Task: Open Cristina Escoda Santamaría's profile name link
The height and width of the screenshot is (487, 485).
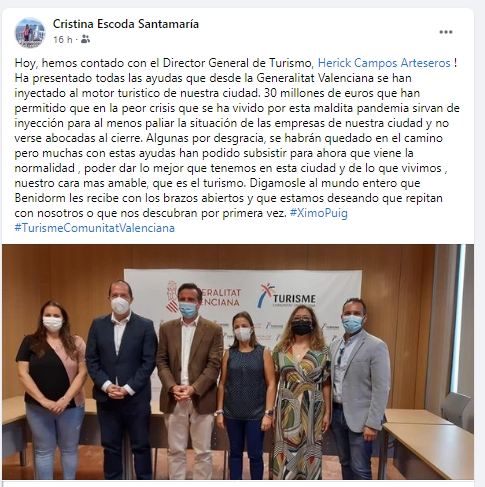Action: pos(126,24)
